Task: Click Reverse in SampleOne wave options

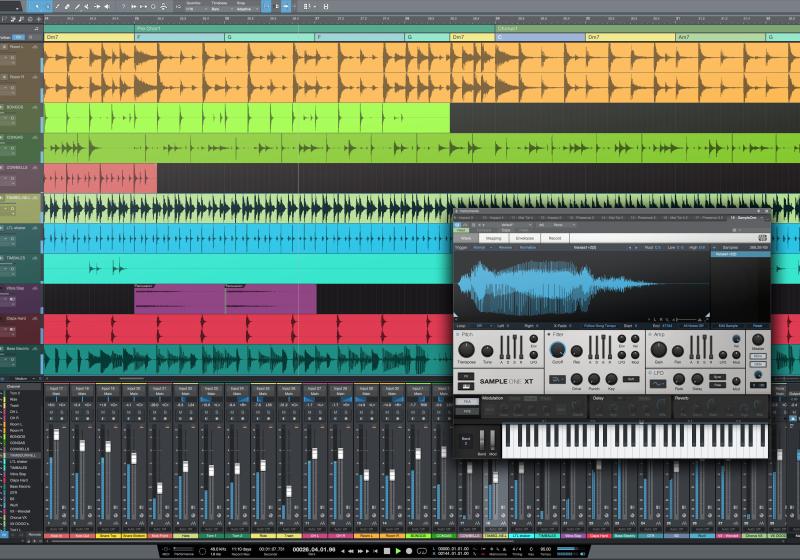Action: (505, 247)
